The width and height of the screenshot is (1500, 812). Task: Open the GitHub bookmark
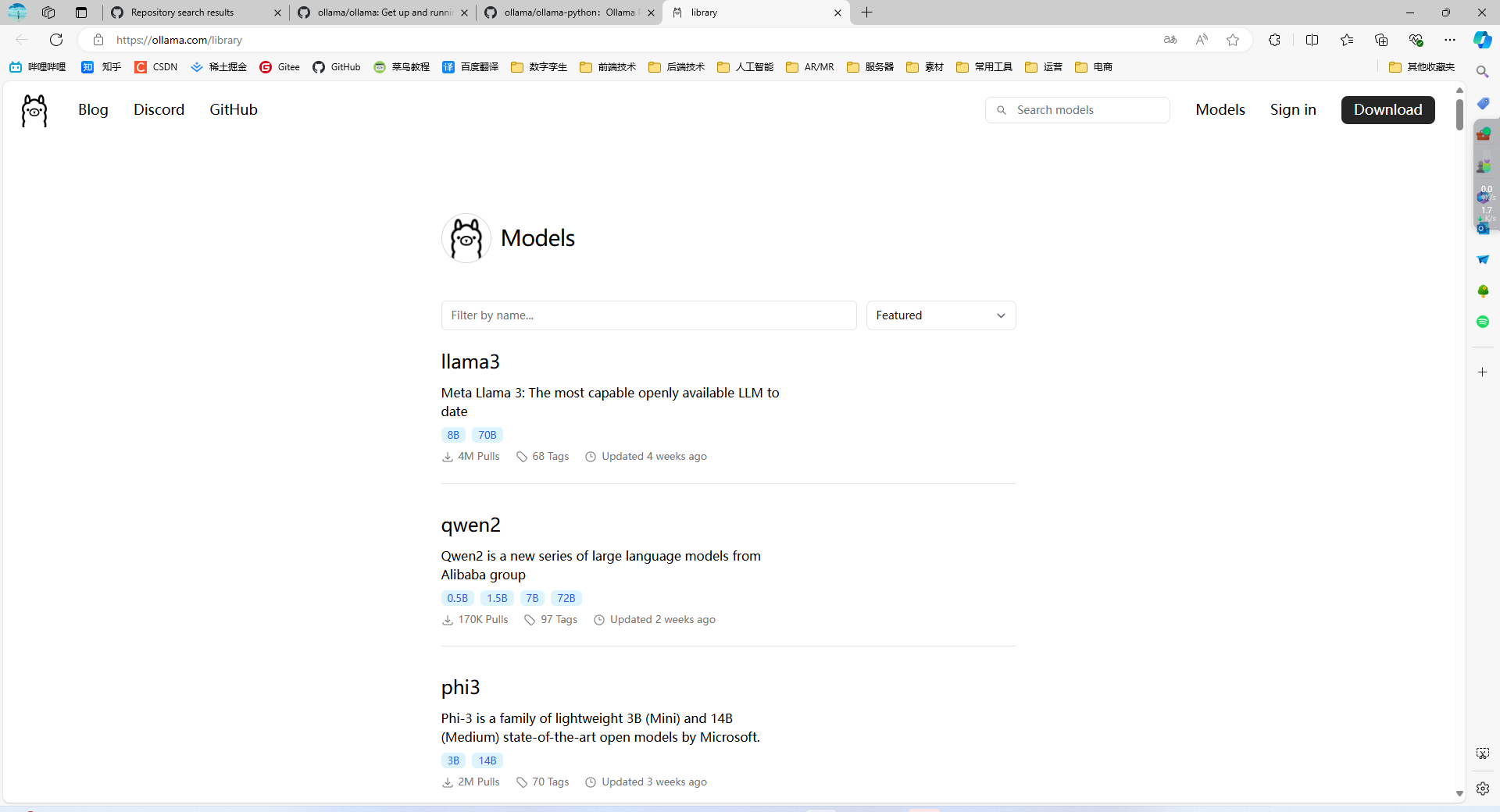pos(337,67)
